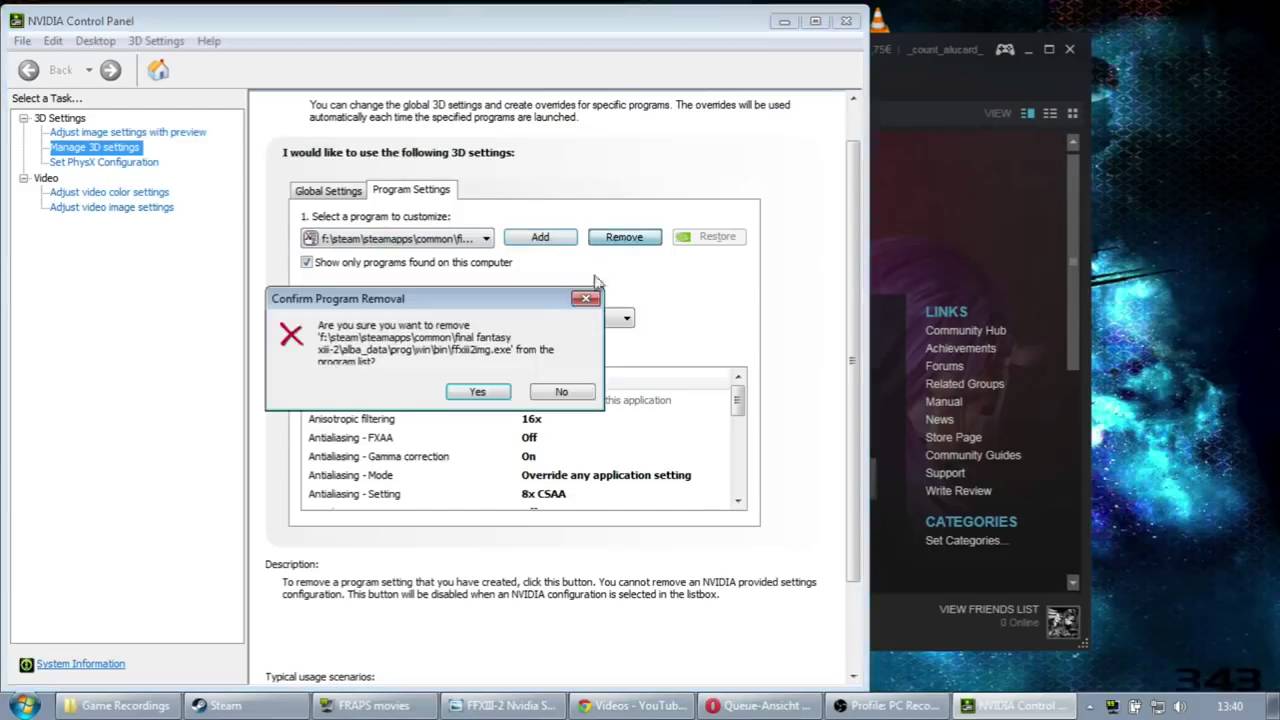Switch to Global Settings tab
Viewport: 1280px width, 720px height.
coord(328,191)
